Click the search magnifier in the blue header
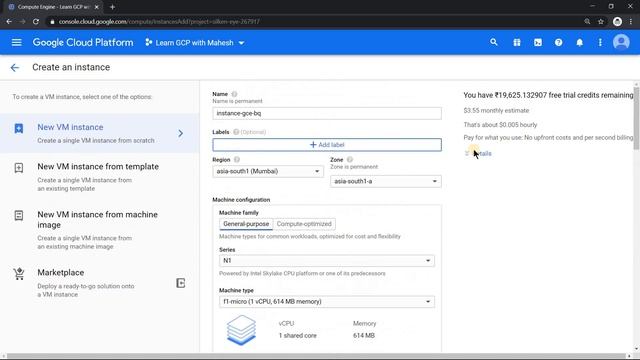Viewport: 640px width, 360px height. pyautogui.click(x=494, y=42)
